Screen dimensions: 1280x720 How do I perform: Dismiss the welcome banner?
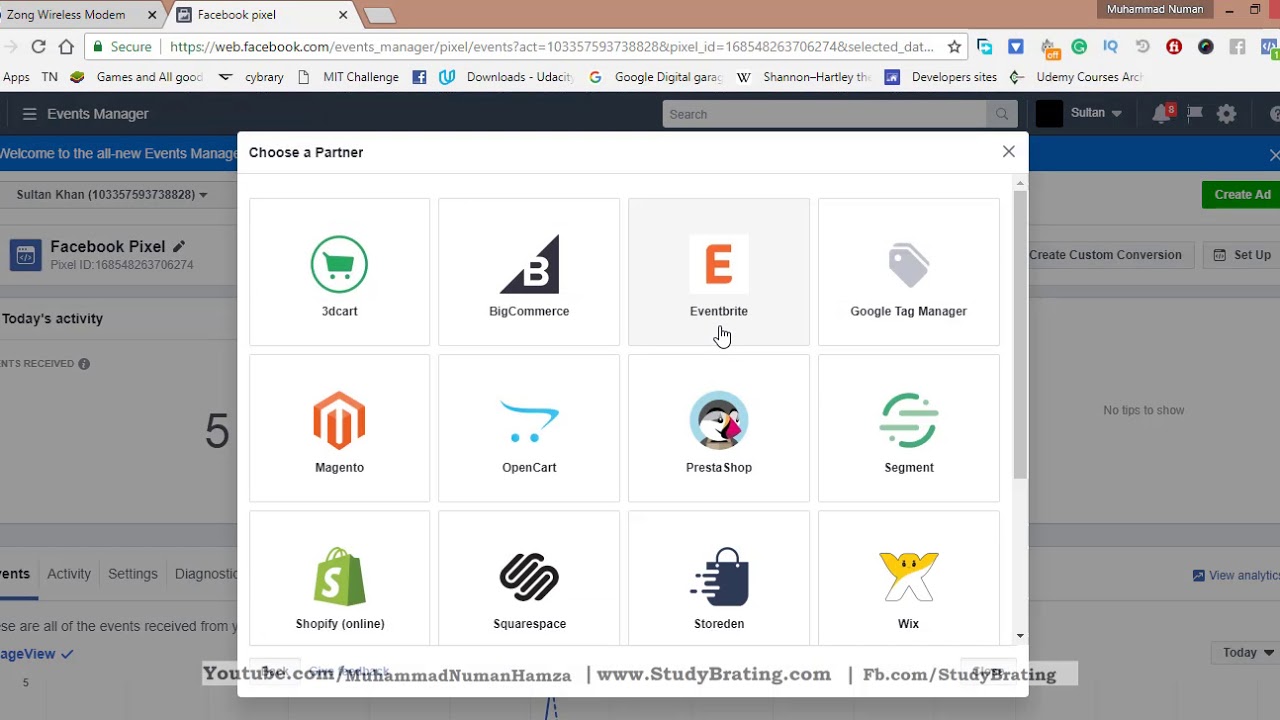[1273, 155]
